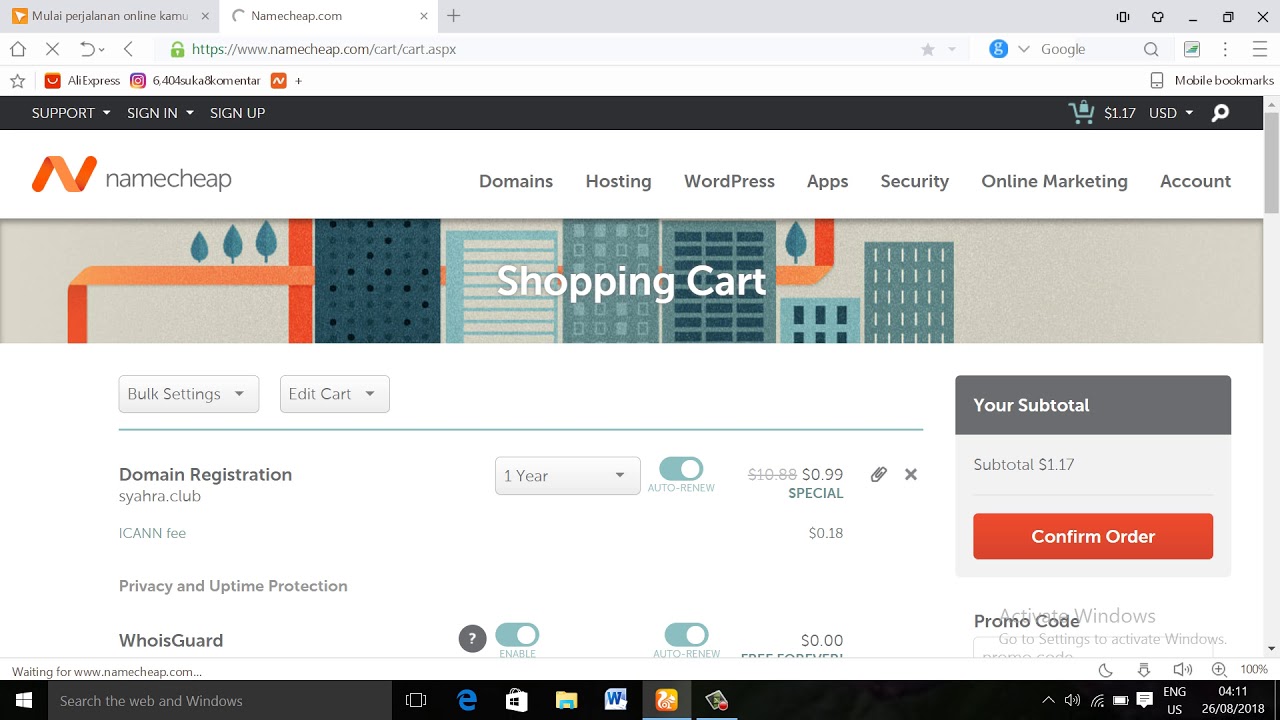Viewport: 1280px width, 720px height.
Task: Open the Edit Cart dropdown
Action: click(335, 394)
